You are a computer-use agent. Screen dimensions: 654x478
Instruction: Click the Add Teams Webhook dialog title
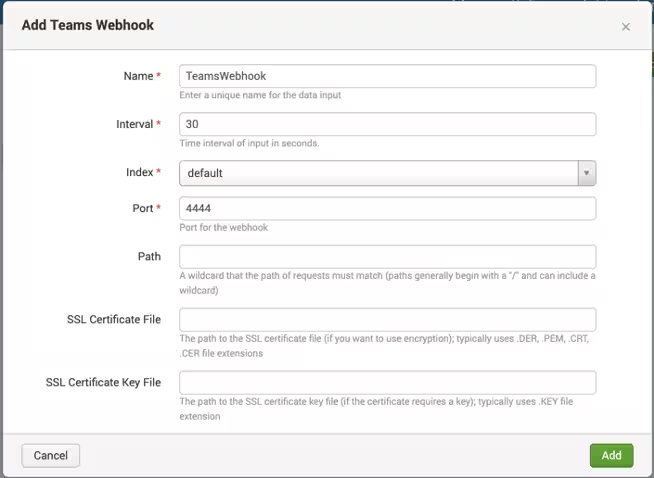(x=88, y=24)
